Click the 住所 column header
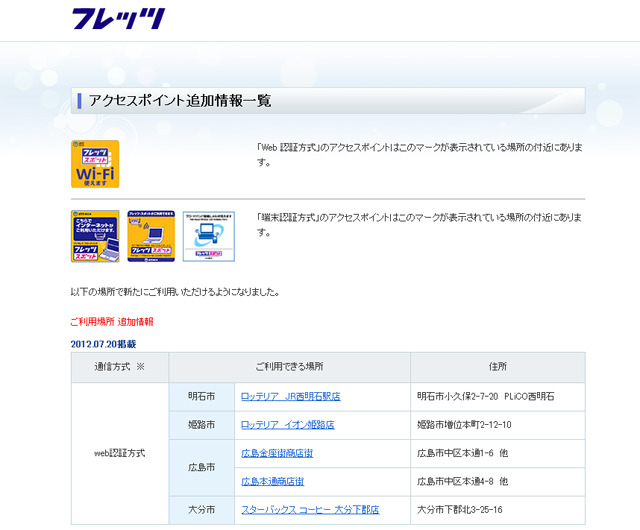640x530 pixels. [x=498, y=367]
